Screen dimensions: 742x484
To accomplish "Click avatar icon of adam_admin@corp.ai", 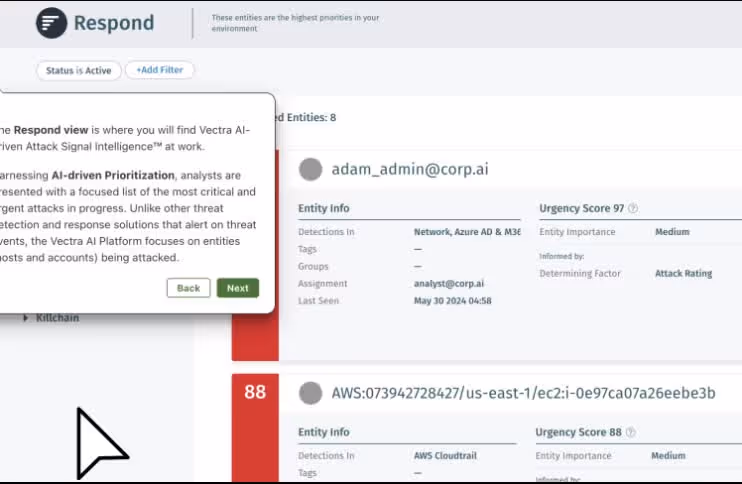I will [310, 169].
